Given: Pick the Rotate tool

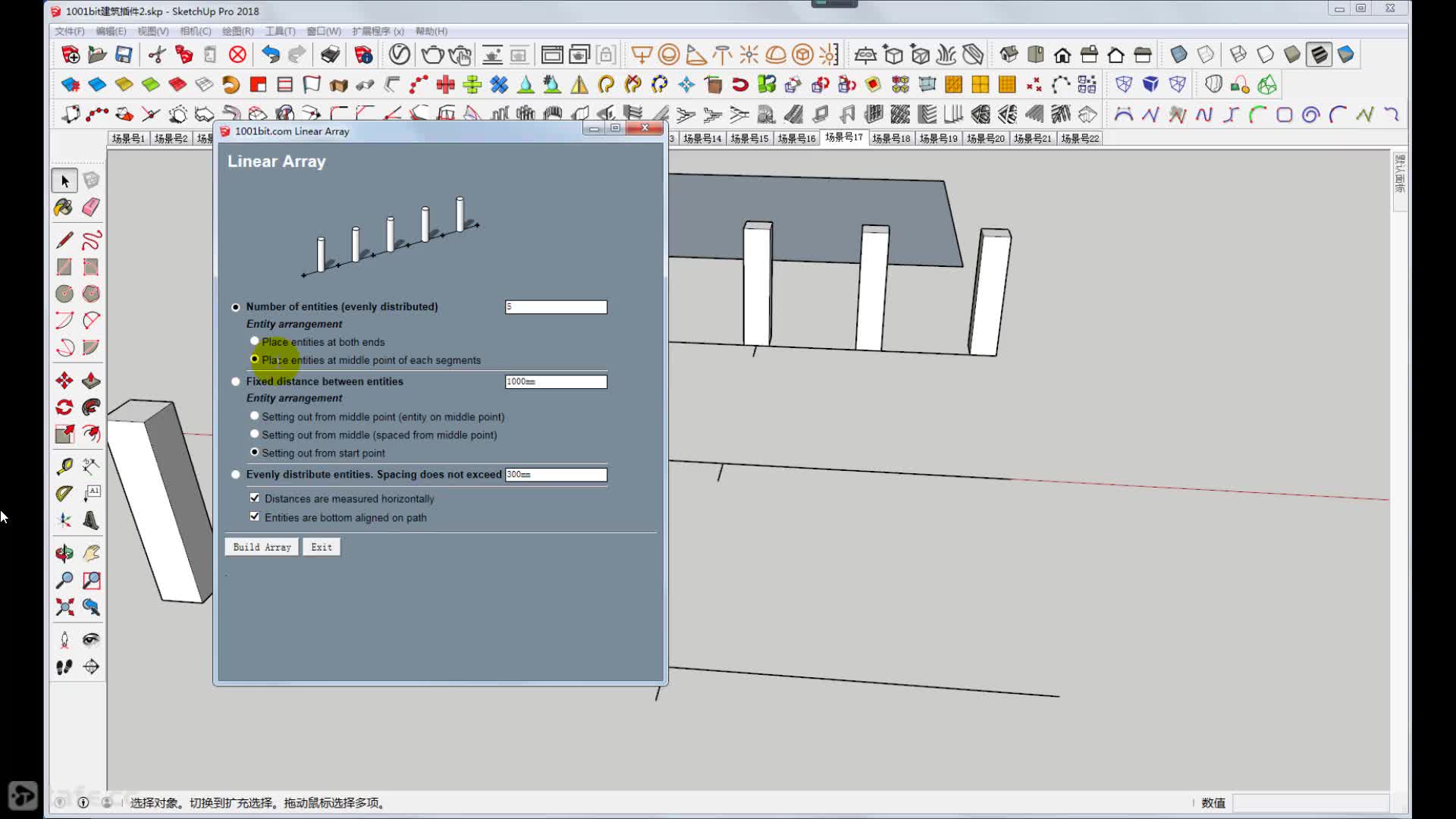Looking at the screenshot, I should (64, 407).
